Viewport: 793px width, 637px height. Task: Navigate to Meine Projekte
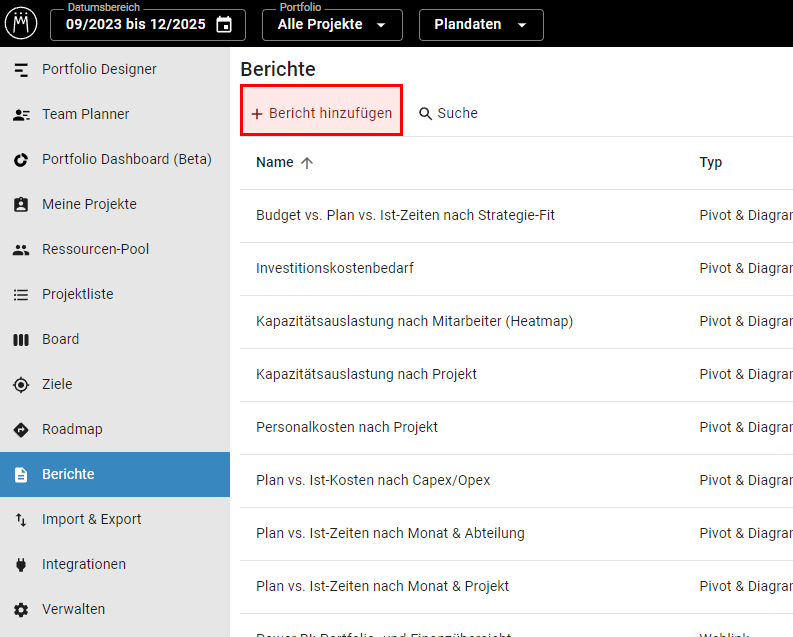(x=115, y=204)
